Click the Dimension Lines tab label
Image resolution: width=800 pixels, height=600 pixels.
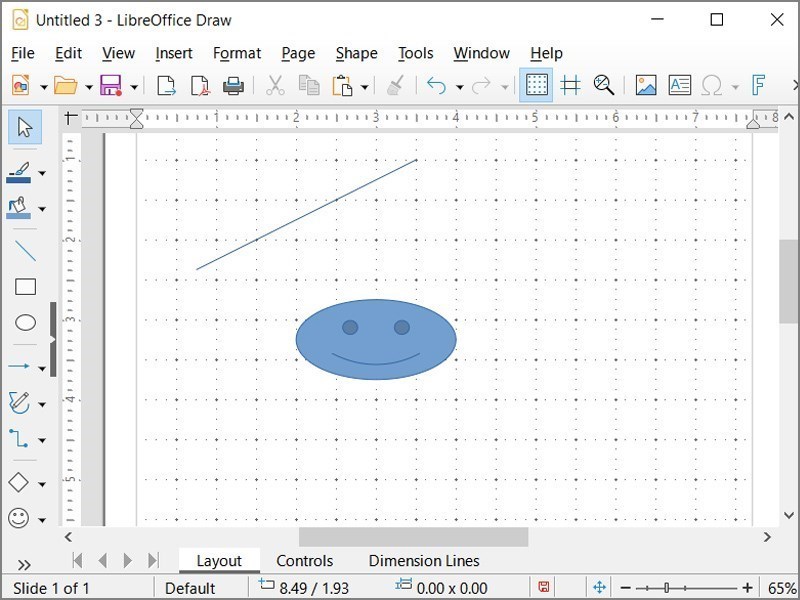coord(423,561)
